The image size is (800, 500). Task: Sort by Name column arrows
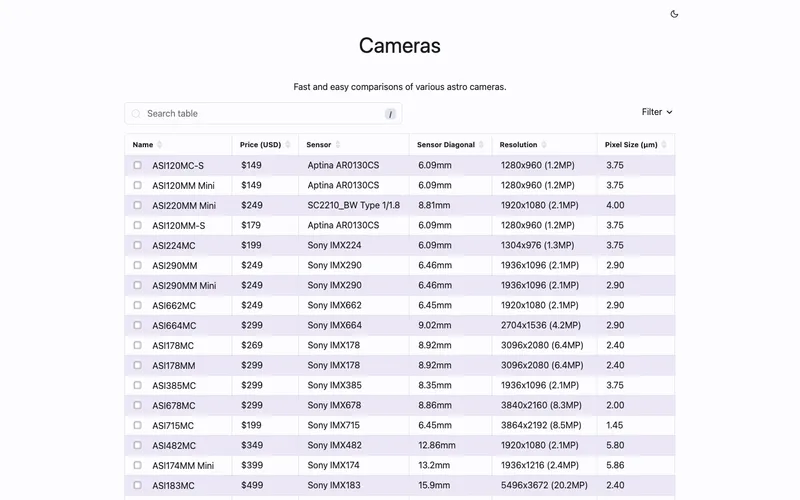pos(160,145)
